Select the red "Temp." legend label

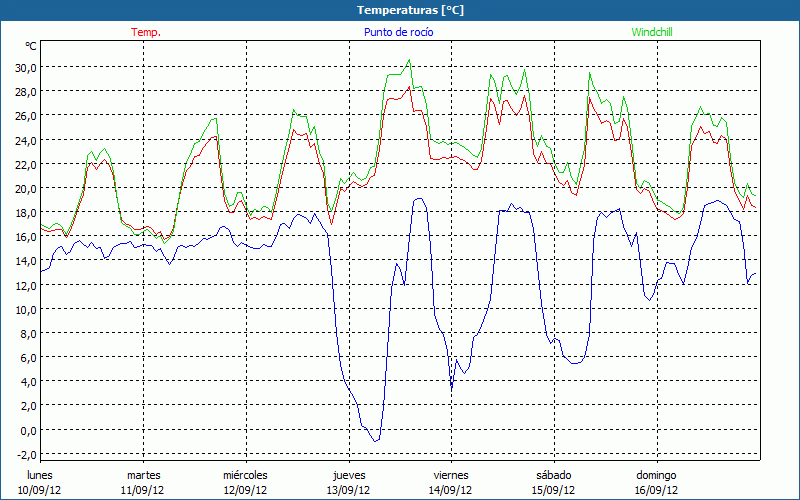[146, 32]
